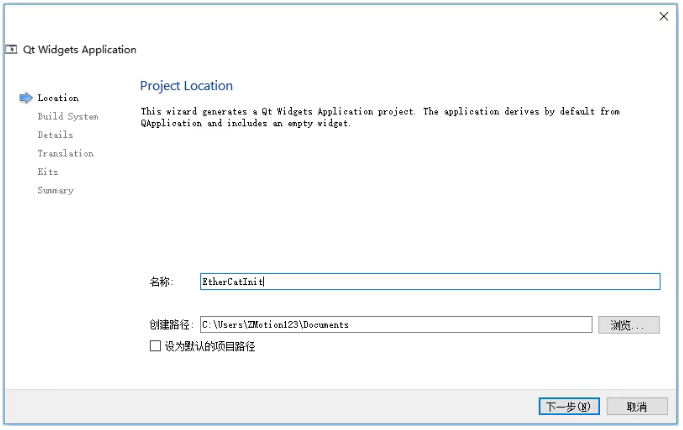Cancel the wizard with 取消
The width and height of the screenshot is (683, 430).
(637, 406)
